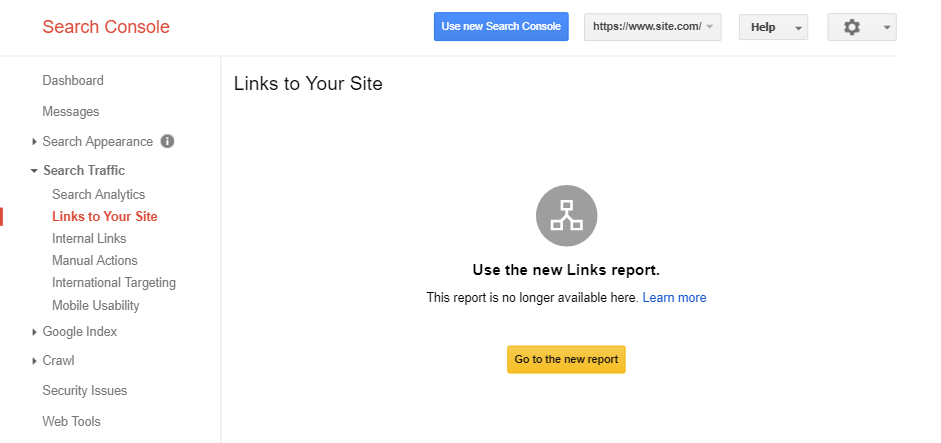This screenshot has height=443, width=941.
Task: Collapse the Search Traffic arrow
Action: coord(34,171)
